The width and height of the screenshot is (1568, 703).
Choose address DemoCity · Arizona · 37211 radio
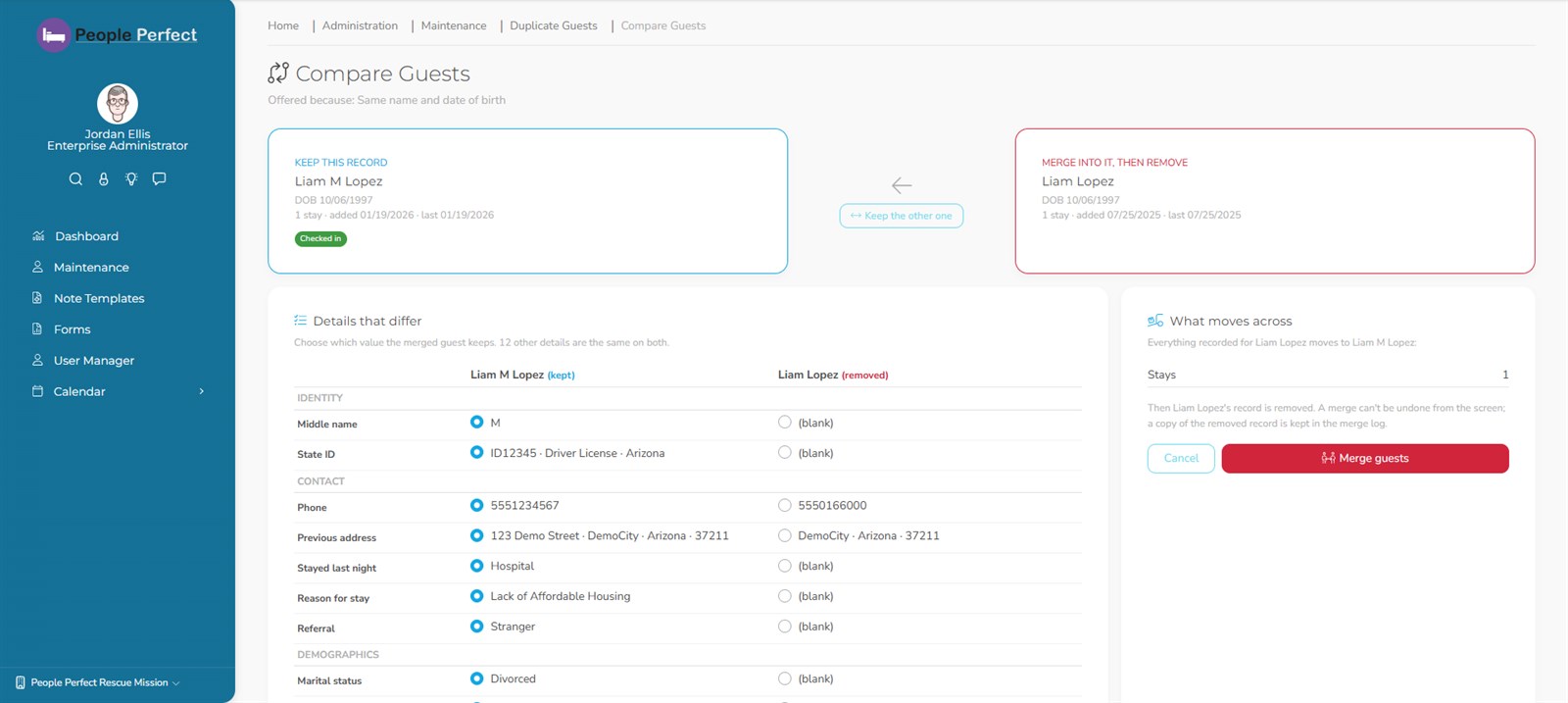click(785, 536)
